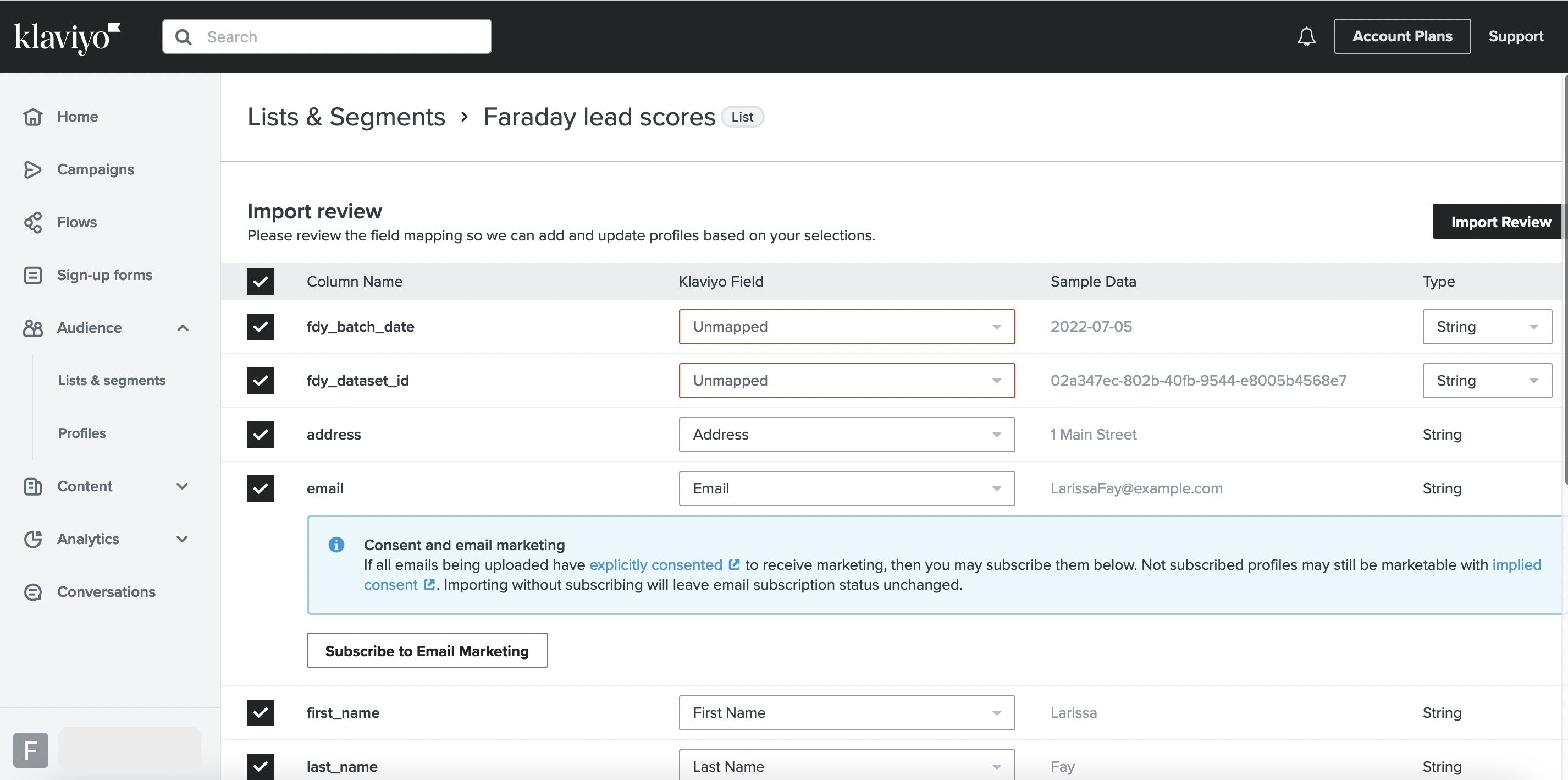The width and height of the screenshot is (1568, 780).
Task: Click the Conversations chat icon
Action: coord(33,592)
